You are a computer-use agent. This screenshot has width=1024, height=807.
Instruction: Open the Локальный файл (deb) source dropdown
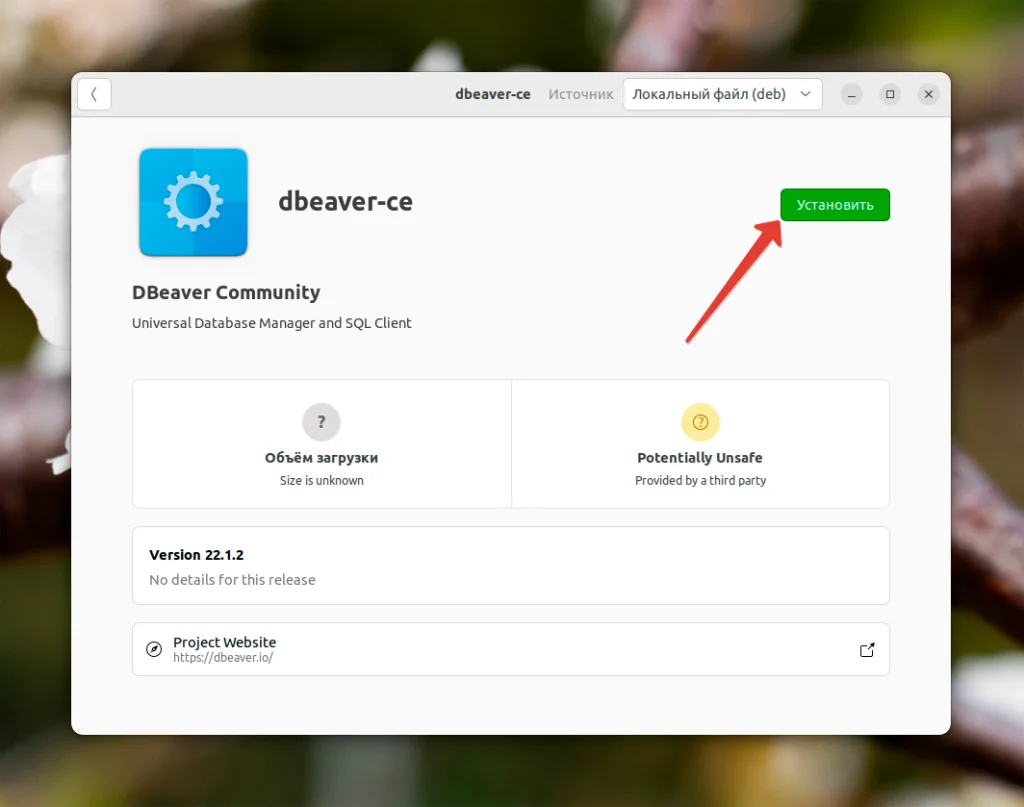[x=722, y=93]
